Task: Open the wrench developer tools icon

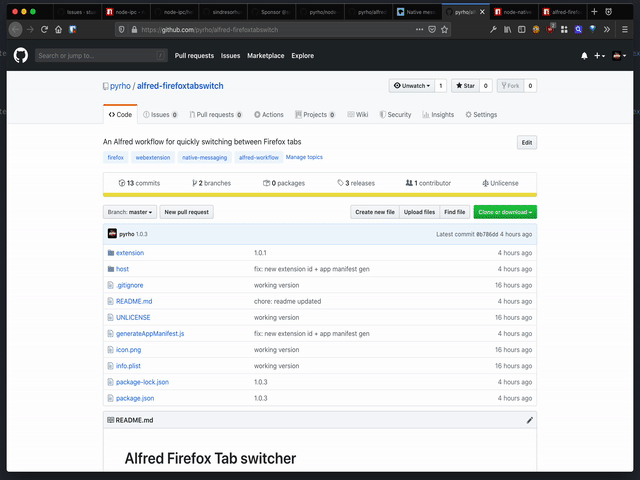Action: click(x=493, y=29)
